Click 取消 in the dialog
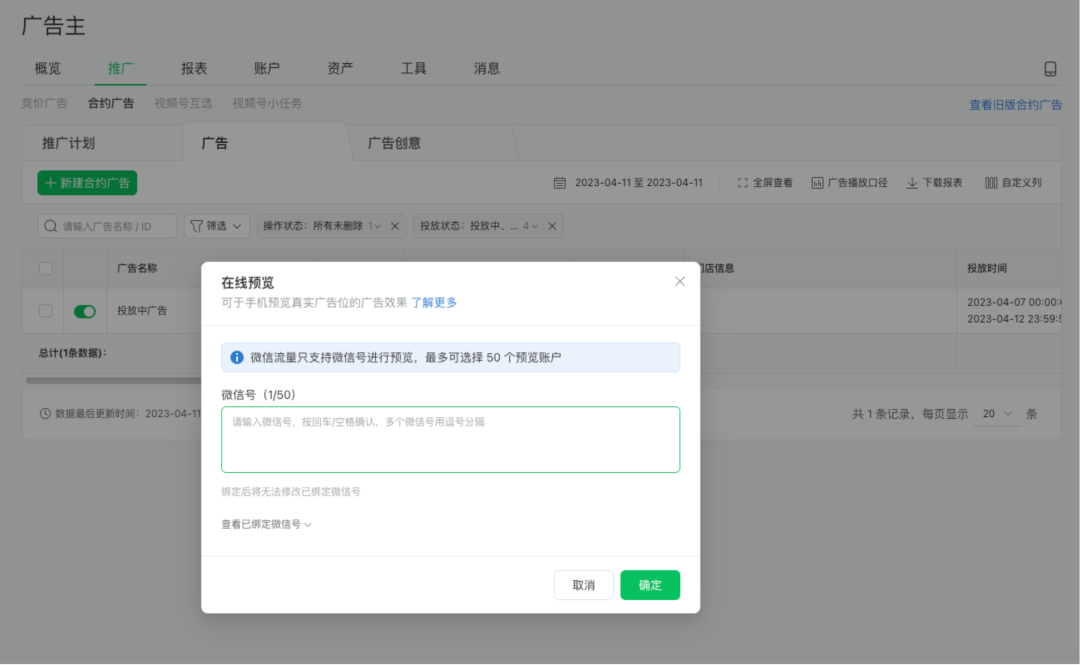The height and width of the screenshot is (665, 1080). pyautogui.click(x=583, y=585)
